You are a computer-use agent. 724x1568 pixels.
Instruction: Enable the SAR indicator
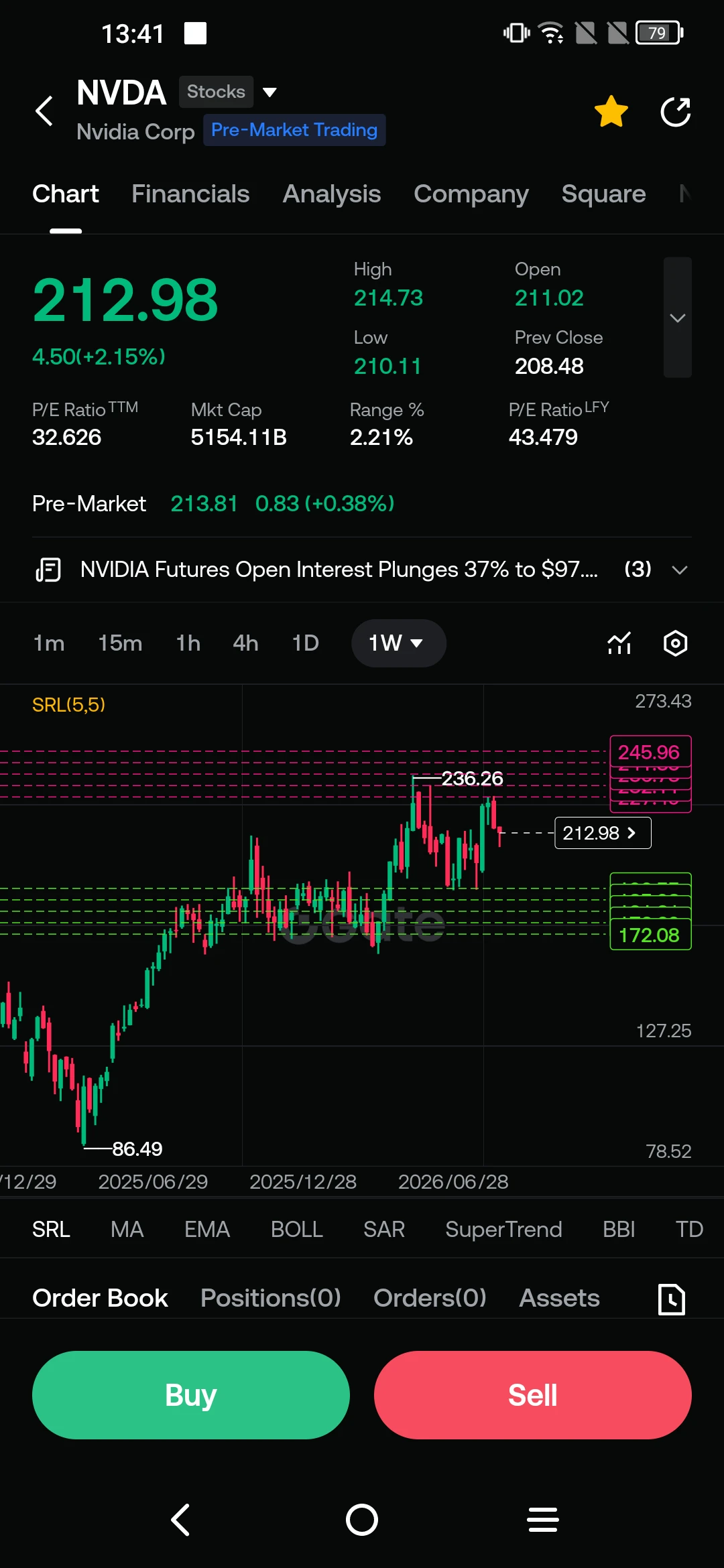point(384,1230)
